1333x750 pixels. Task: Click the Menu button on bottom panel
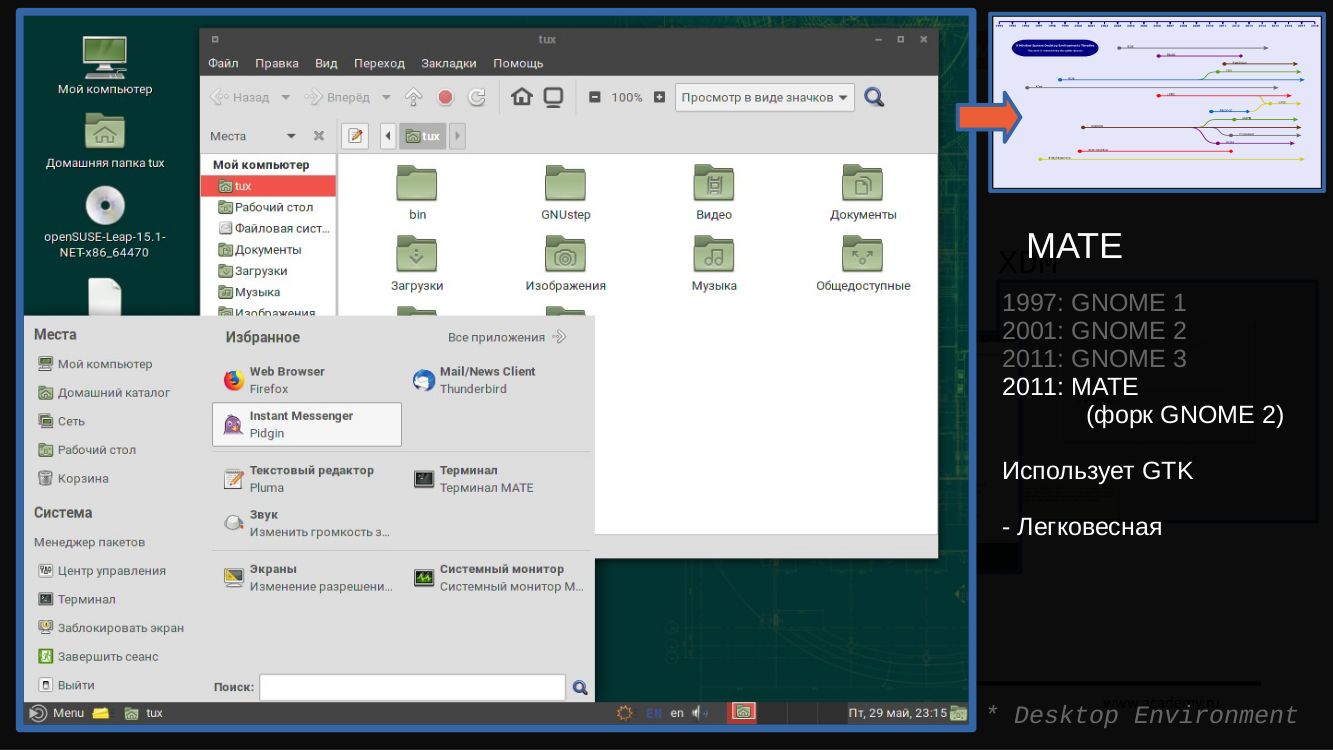[57, 713]
